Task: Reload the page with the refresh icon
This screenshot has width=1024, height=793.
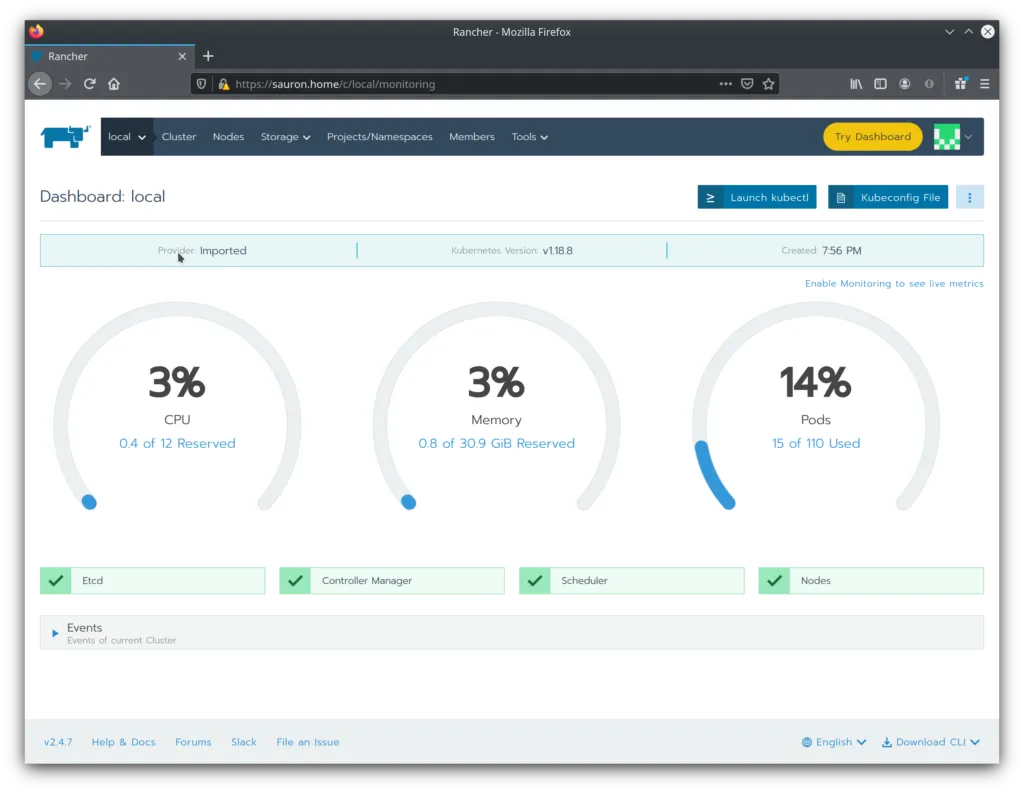Action: [90, 84]
